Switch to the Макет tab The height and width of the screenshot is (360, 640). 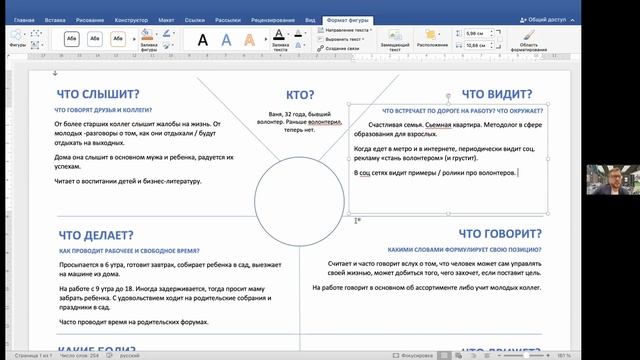(166, 20)
